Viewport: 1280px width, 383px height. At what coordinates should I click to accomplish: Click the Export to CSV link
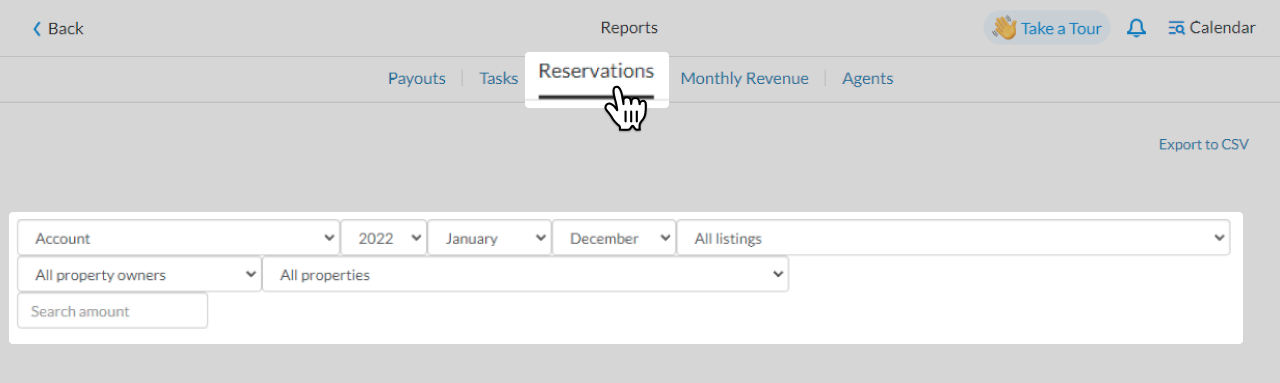(x=1204, y=144)
